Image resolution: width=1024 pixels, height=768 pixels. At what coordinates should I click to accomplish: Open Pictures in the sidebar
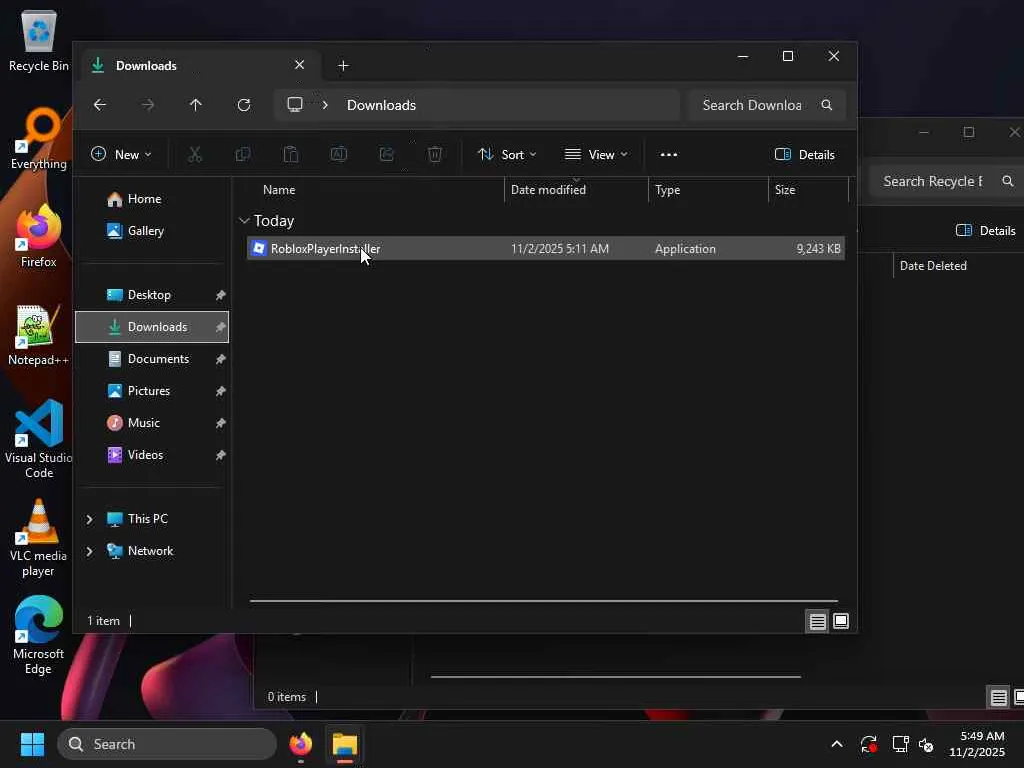pyautogui.click(x=152, y=391)
